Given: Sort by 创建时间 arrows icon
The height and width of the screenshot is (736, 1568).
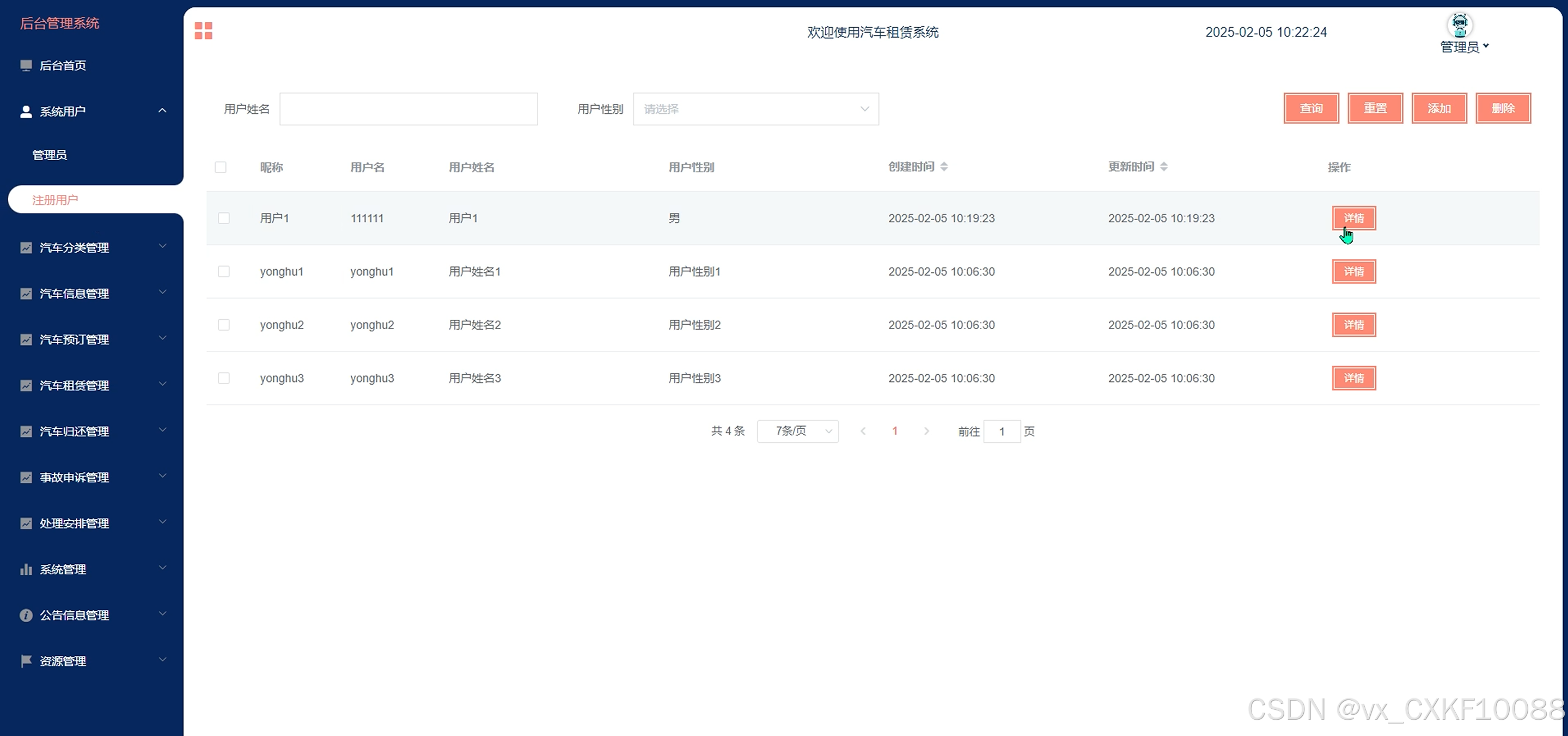Looking at the screenshot, I should [x=944, y=167].
